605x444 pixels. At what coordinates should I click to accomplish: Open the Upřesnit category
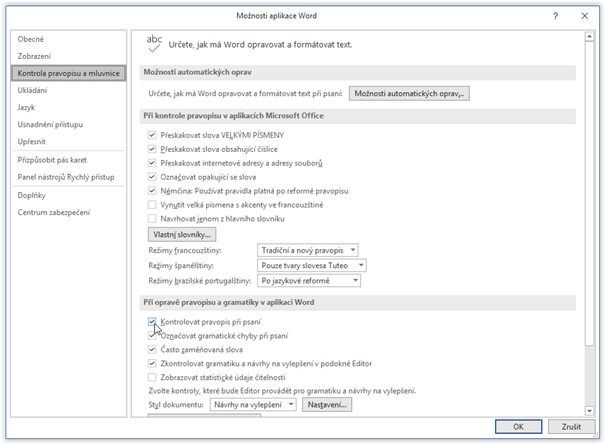69,142
